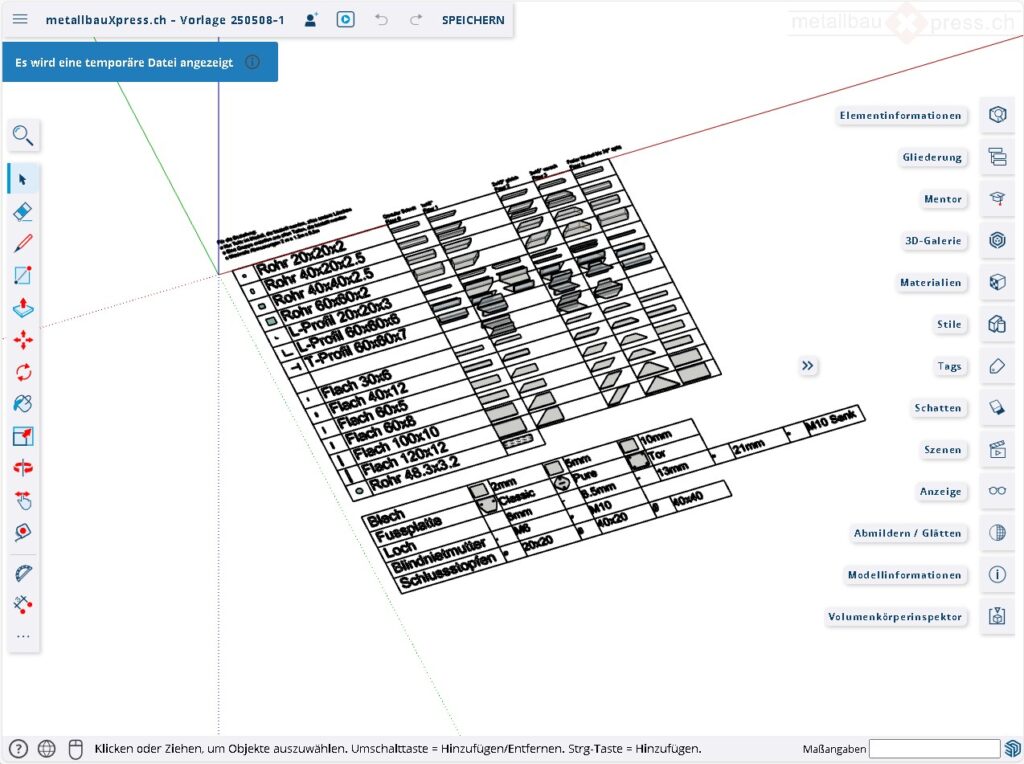The height and width of the screenshot is (764, 1024).
Task: Select the Pan hand tool
Action: [23, 500]
